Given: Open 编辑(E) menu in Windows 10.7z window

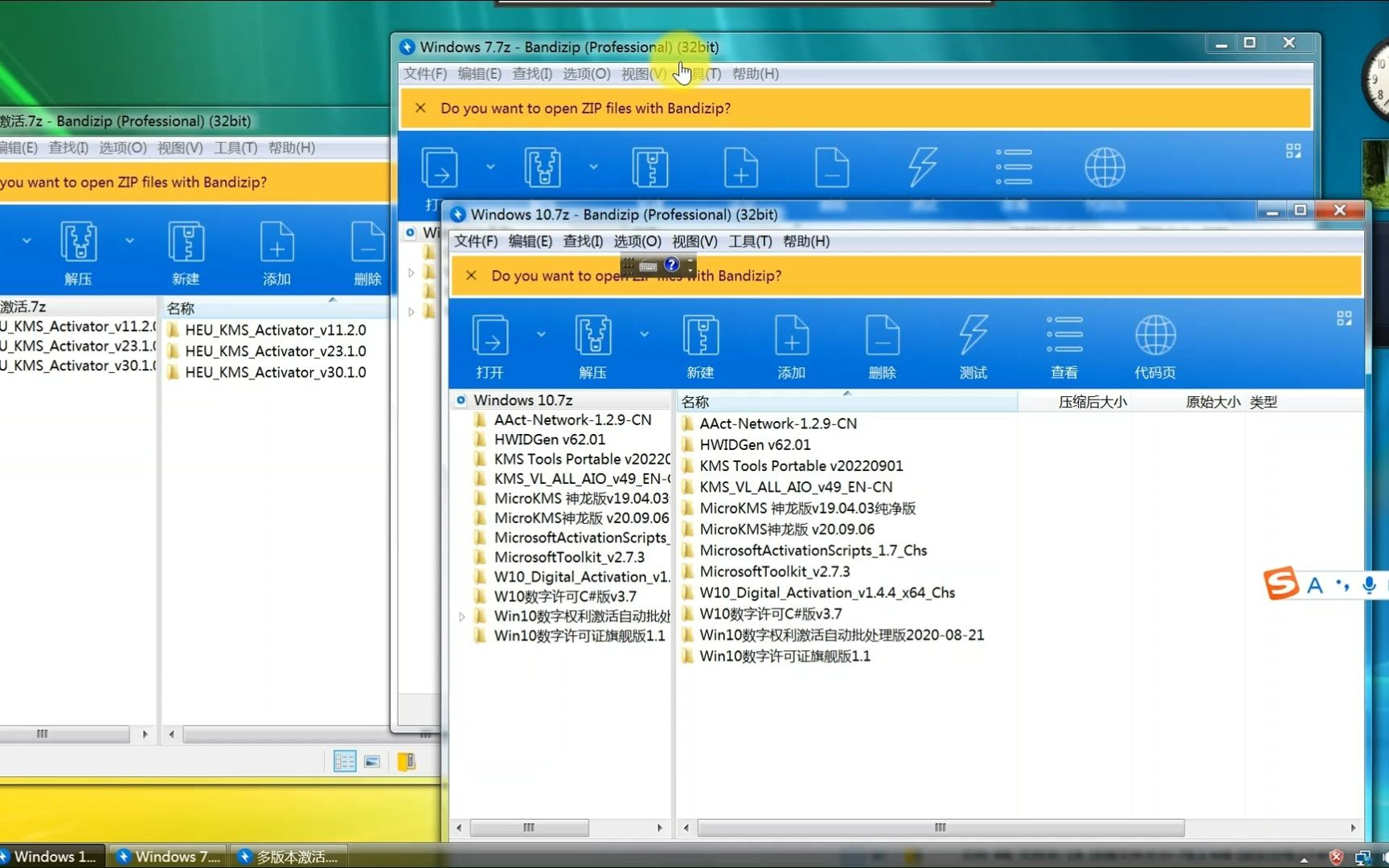Looking at the screenshot, I should coord(531,241).
